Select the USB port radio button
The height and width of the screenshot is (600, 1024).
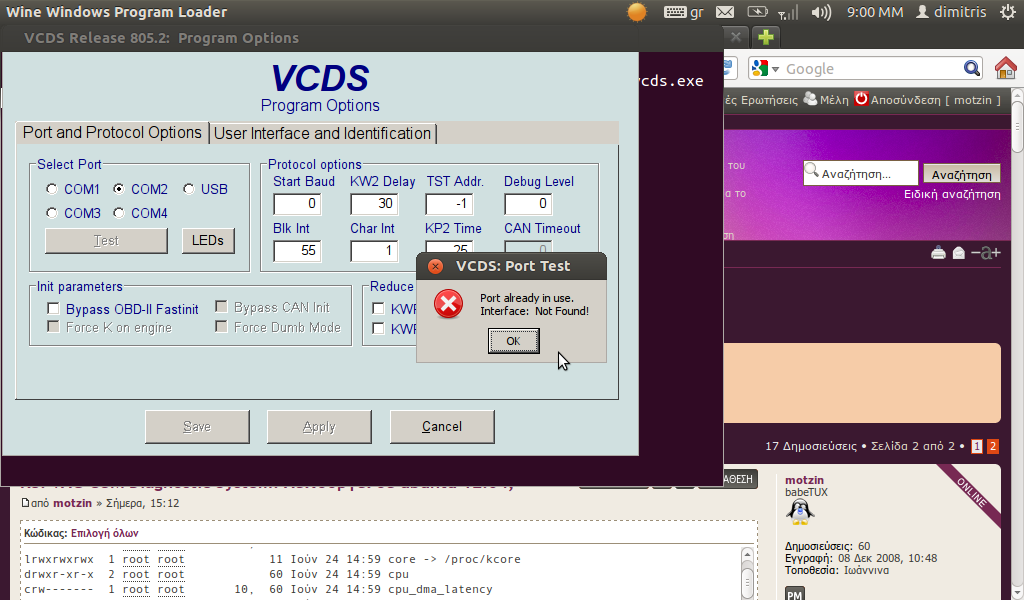(x=189, y=189)
